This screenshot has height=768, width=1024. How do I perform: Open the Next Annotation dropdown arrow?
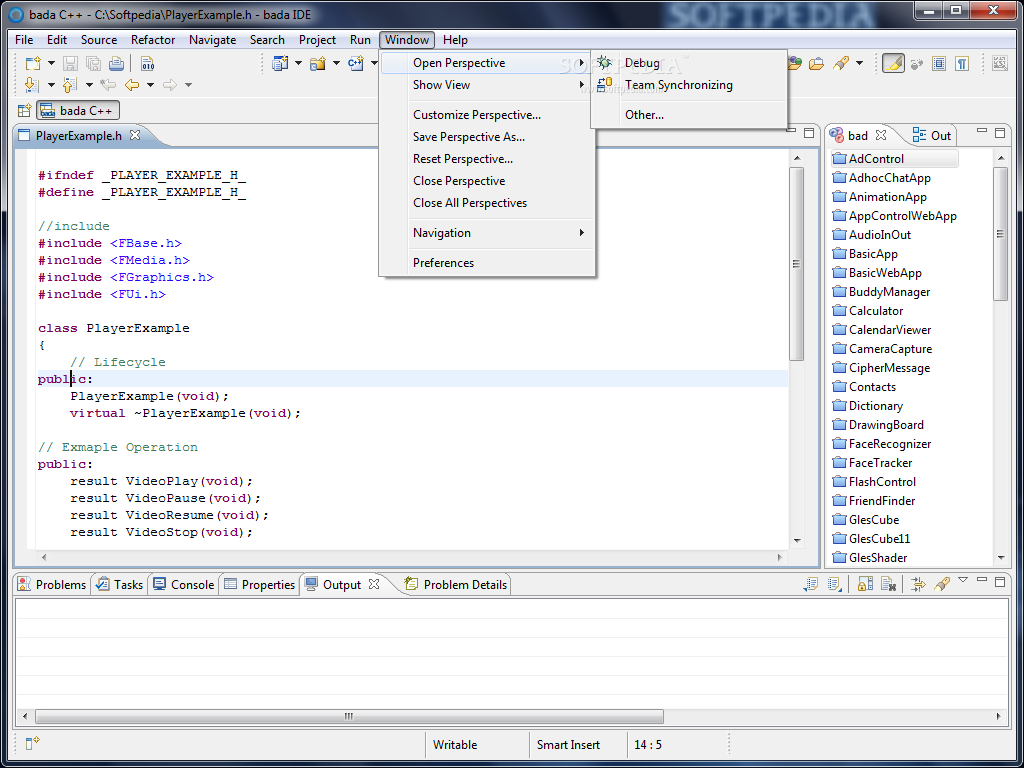51,85
